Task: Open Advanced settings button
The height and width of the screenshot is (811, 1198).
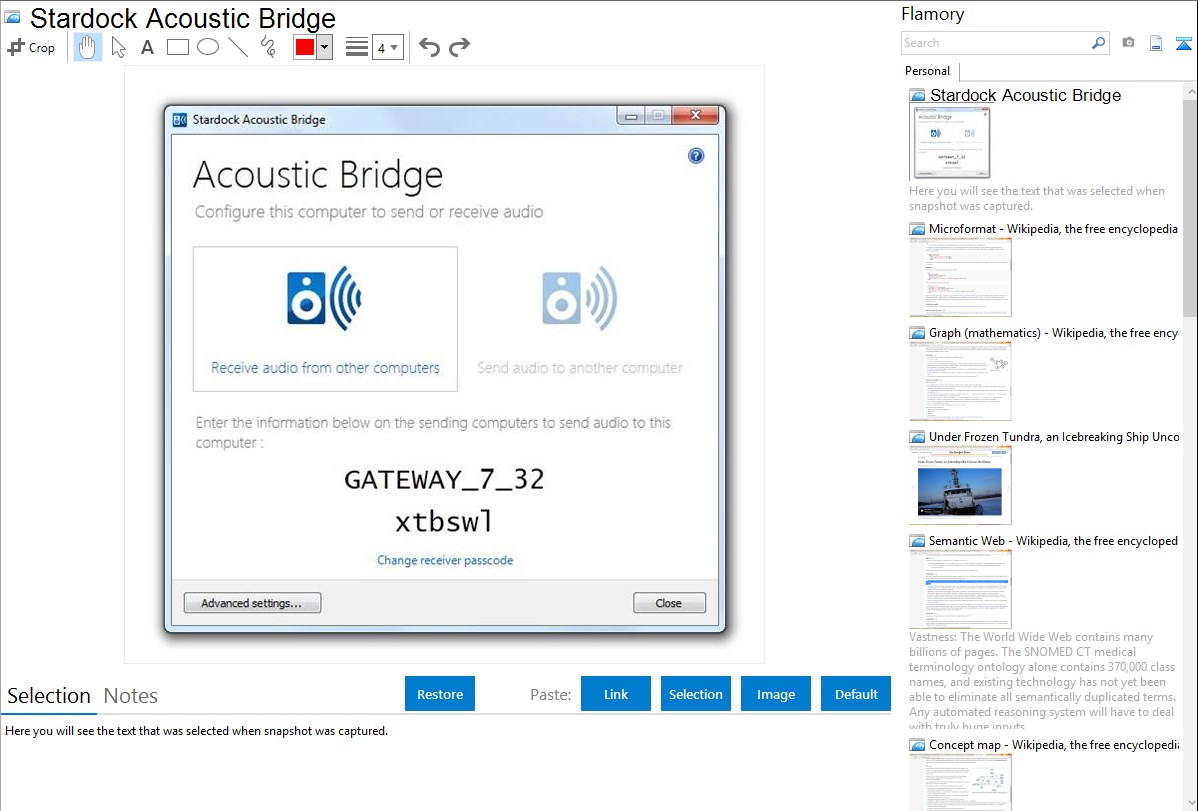Action: coord(252,603)
